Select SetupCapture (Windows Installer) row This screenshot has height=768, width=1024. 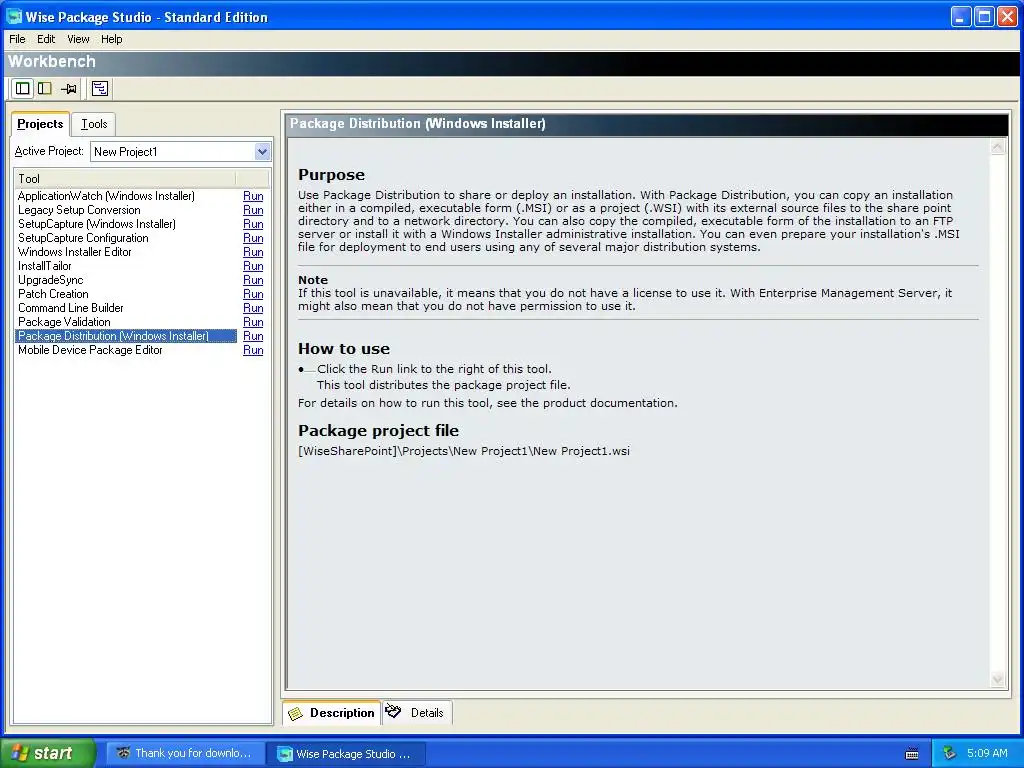(125, 224)
